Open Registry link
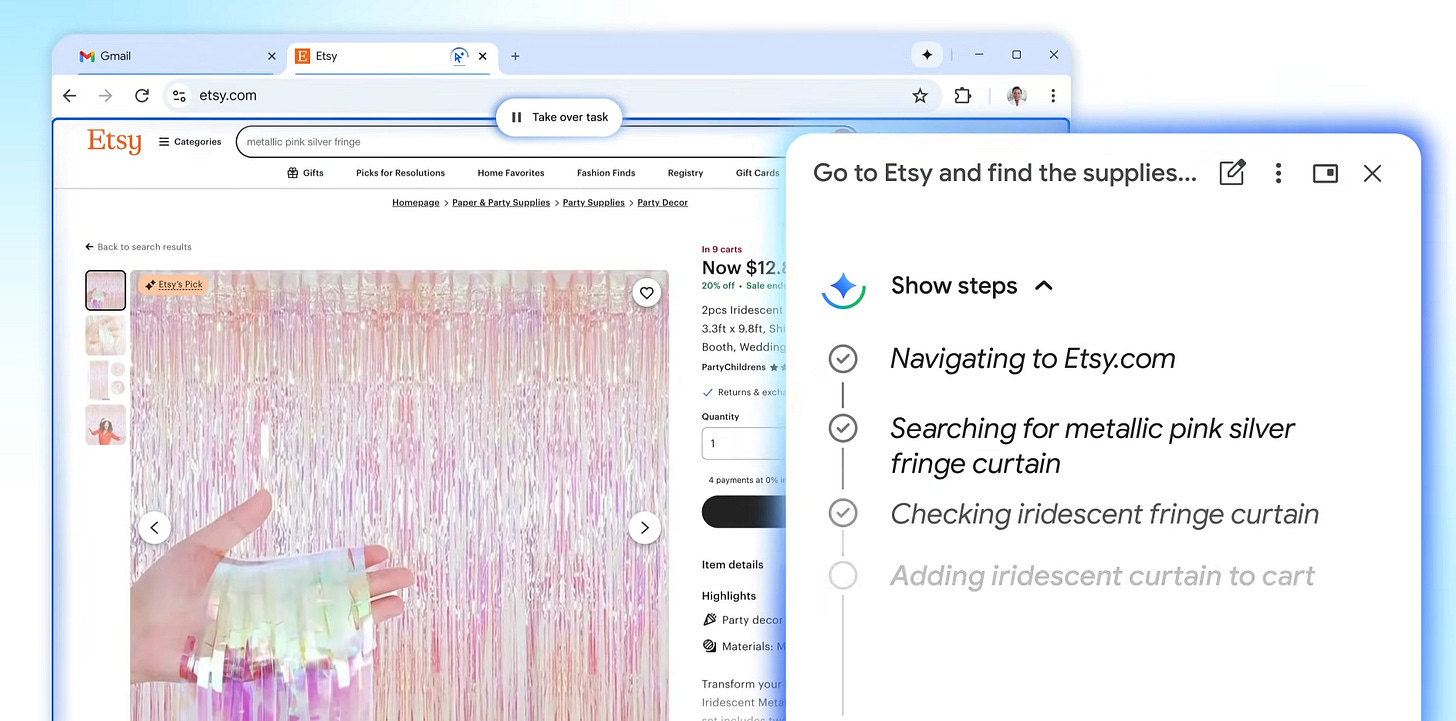1456x721 pixels. tap(685, 173)
